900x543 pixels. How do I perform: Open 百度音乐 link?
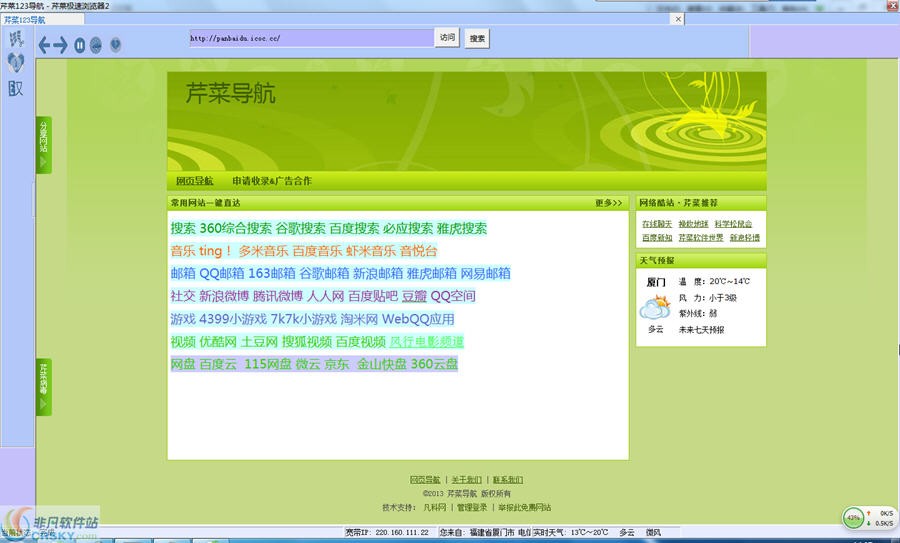click(x=317, y=251)
